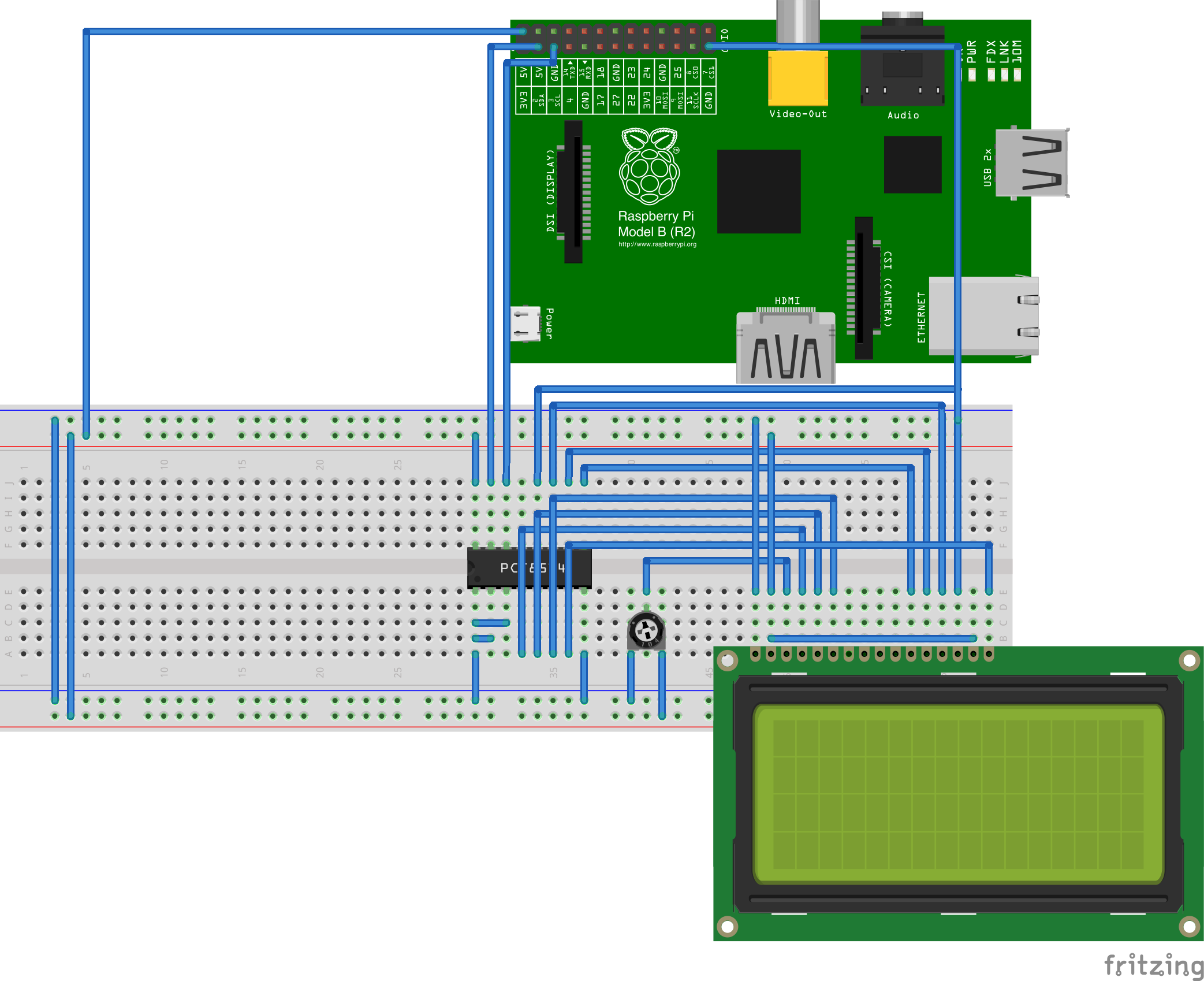Image resolution: width=1204 pixels, height=981 pixels.
Task: Select the LCD's top-left mounting hole
Action: tap(728, 660)
